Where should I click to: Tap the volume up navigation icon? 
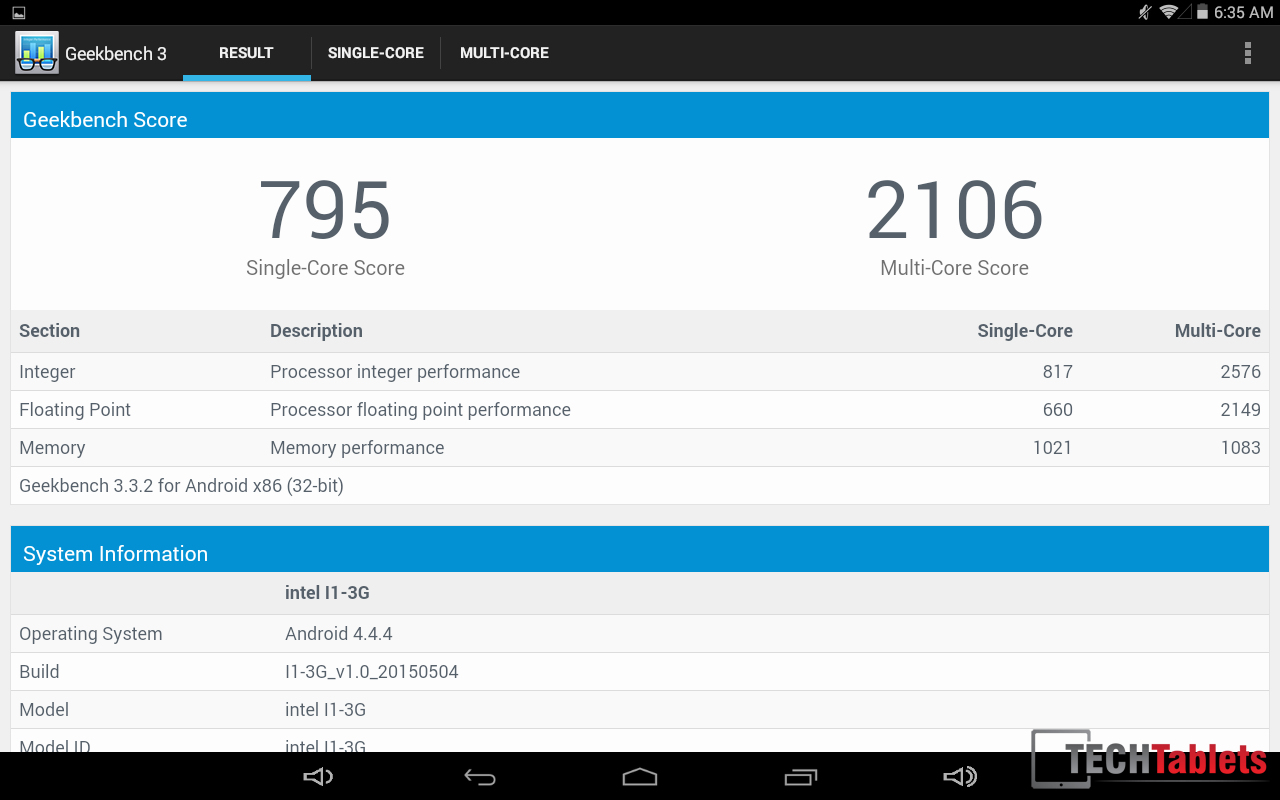point(960,777)
